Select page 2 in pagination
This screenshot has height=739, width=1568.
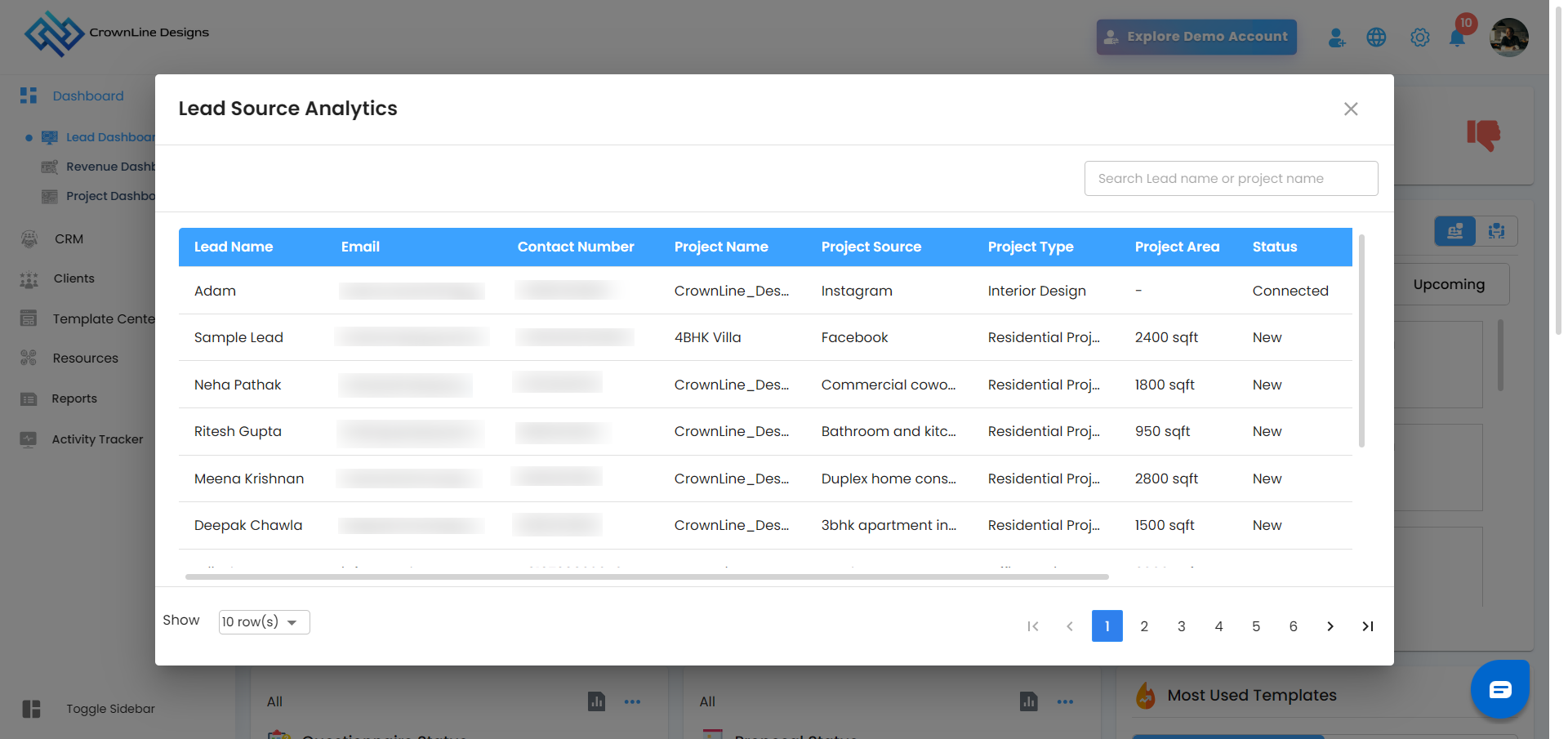click(1144, 626)
